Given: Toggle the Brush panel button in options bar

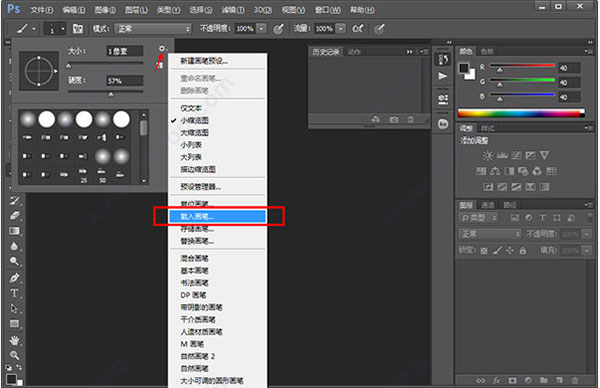Looking at the screenshot, I should coord(78,29).
